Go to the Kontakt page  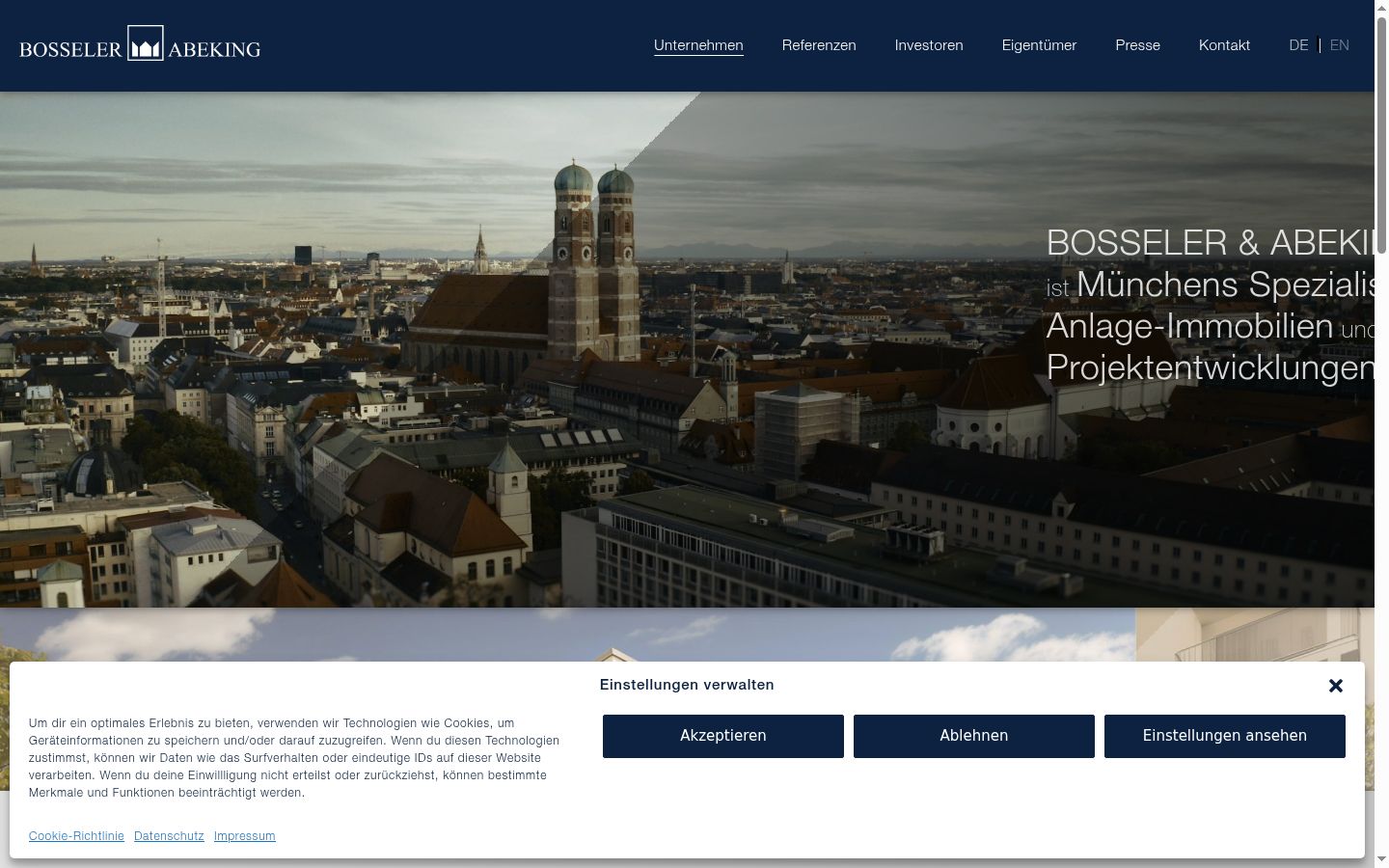pos(1224,45)
